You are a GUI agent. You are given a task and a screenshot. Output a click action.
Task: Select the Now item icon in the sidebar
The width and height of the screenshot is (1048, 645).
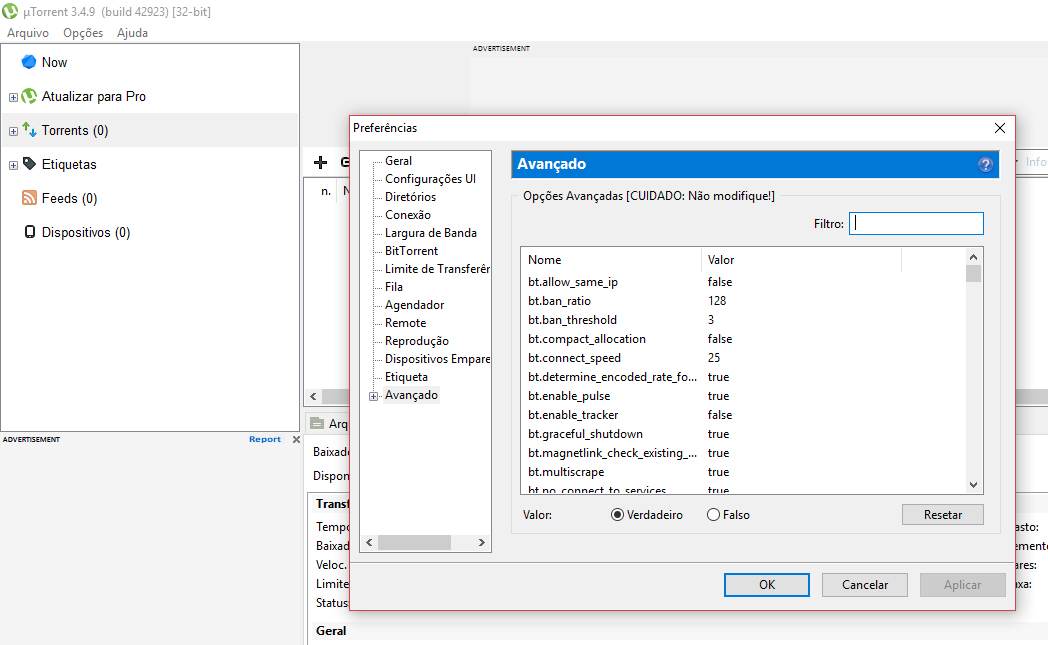click(x=29, y=62)
